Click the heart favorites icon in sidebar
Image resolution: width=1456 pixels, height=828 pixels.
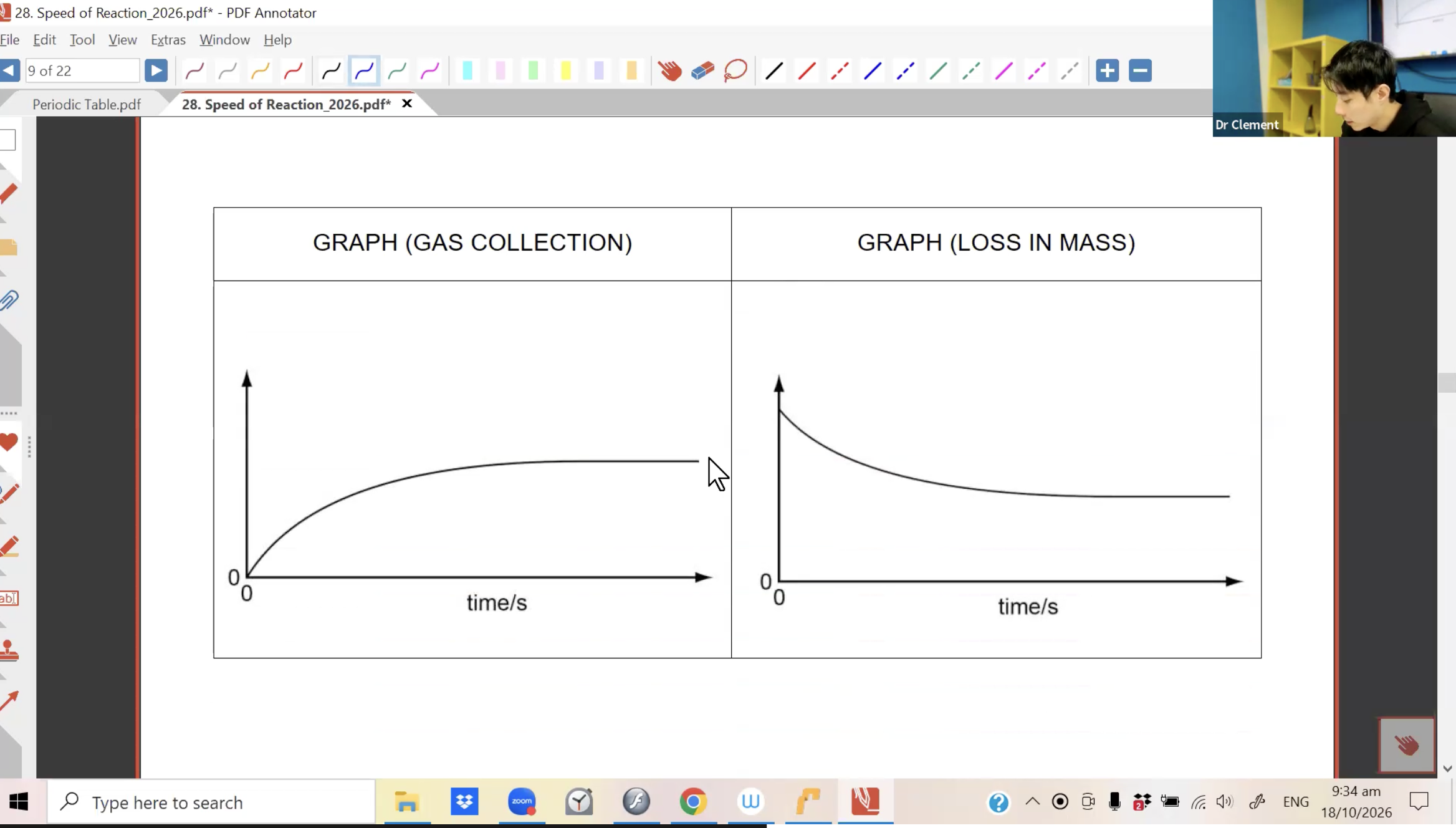click(x=9, y=442)
